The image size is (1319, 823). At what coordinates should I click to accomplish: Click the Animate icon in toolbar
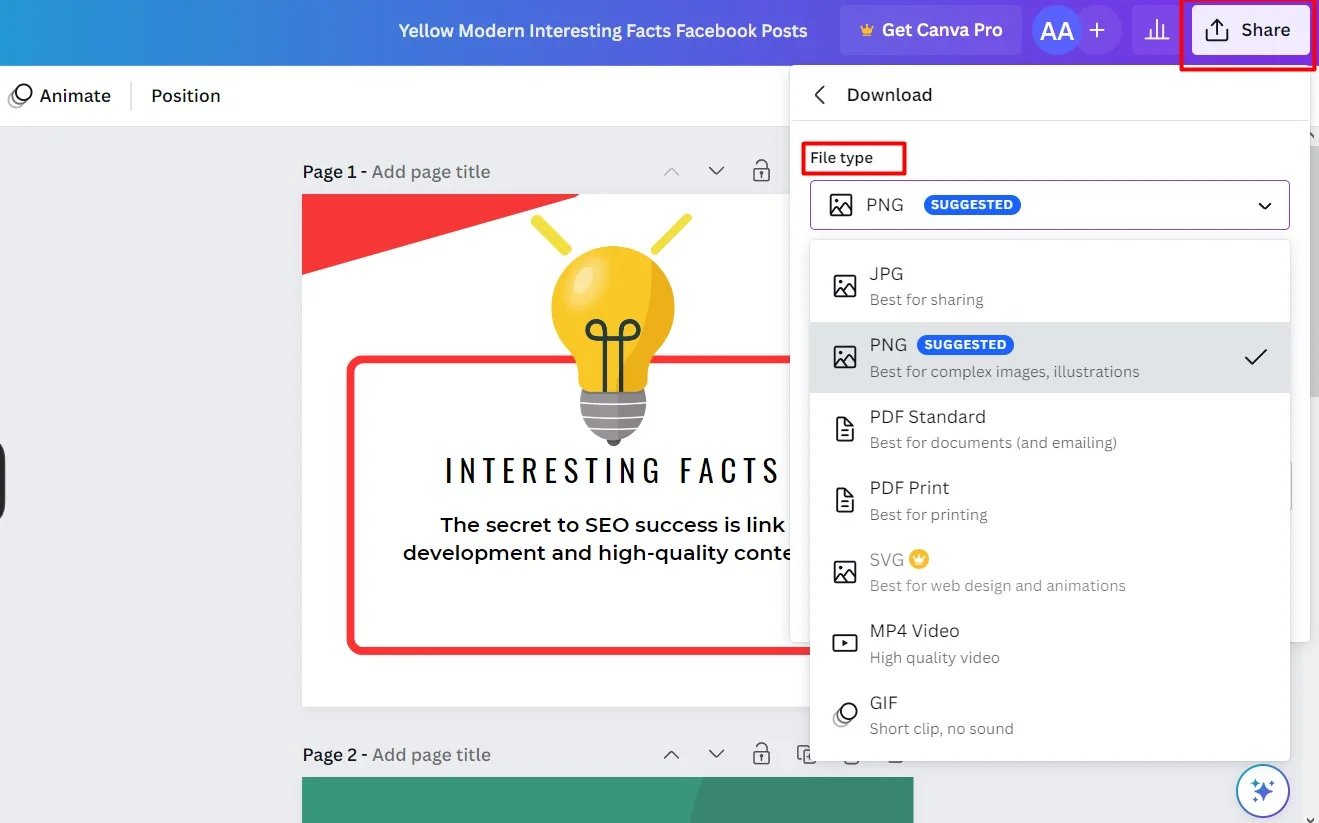[20, 96]
